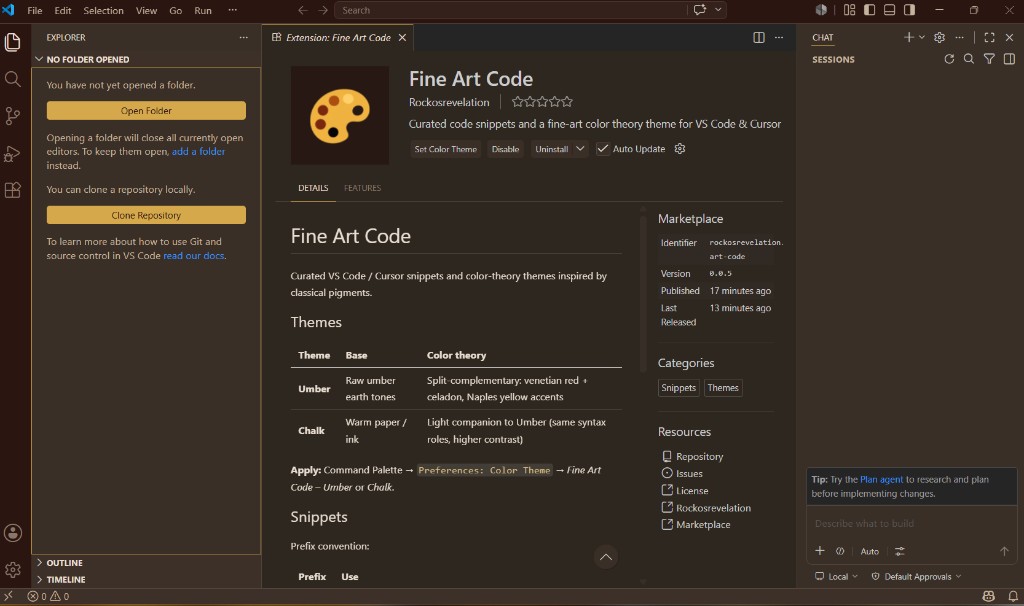This screenshot has width=1024, height=606.
Task: Open the Explorer view in activity bar
Action: pyautogui.click(x=12, y=42)
